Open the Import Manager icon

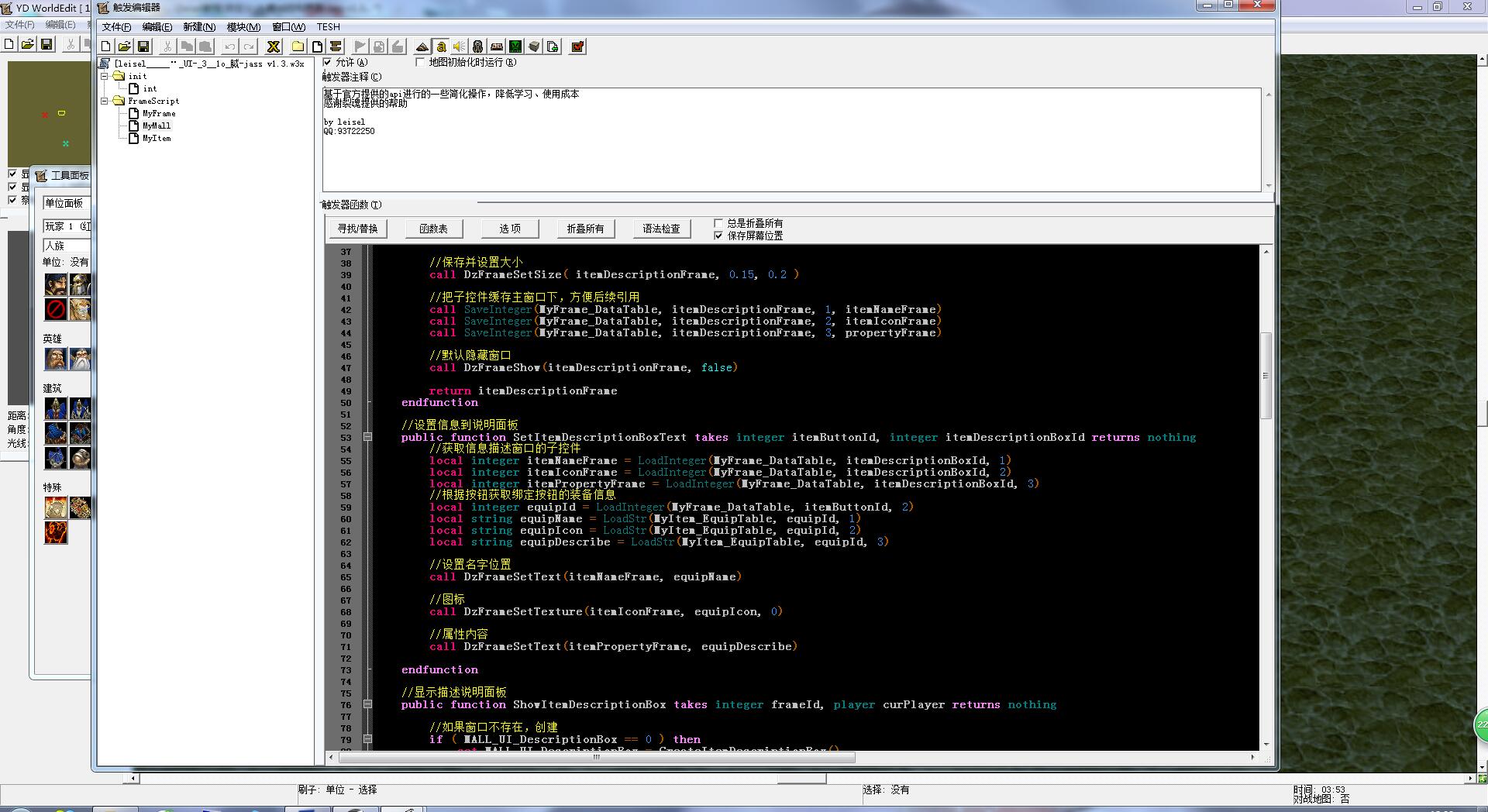click(x=553, y=46)
